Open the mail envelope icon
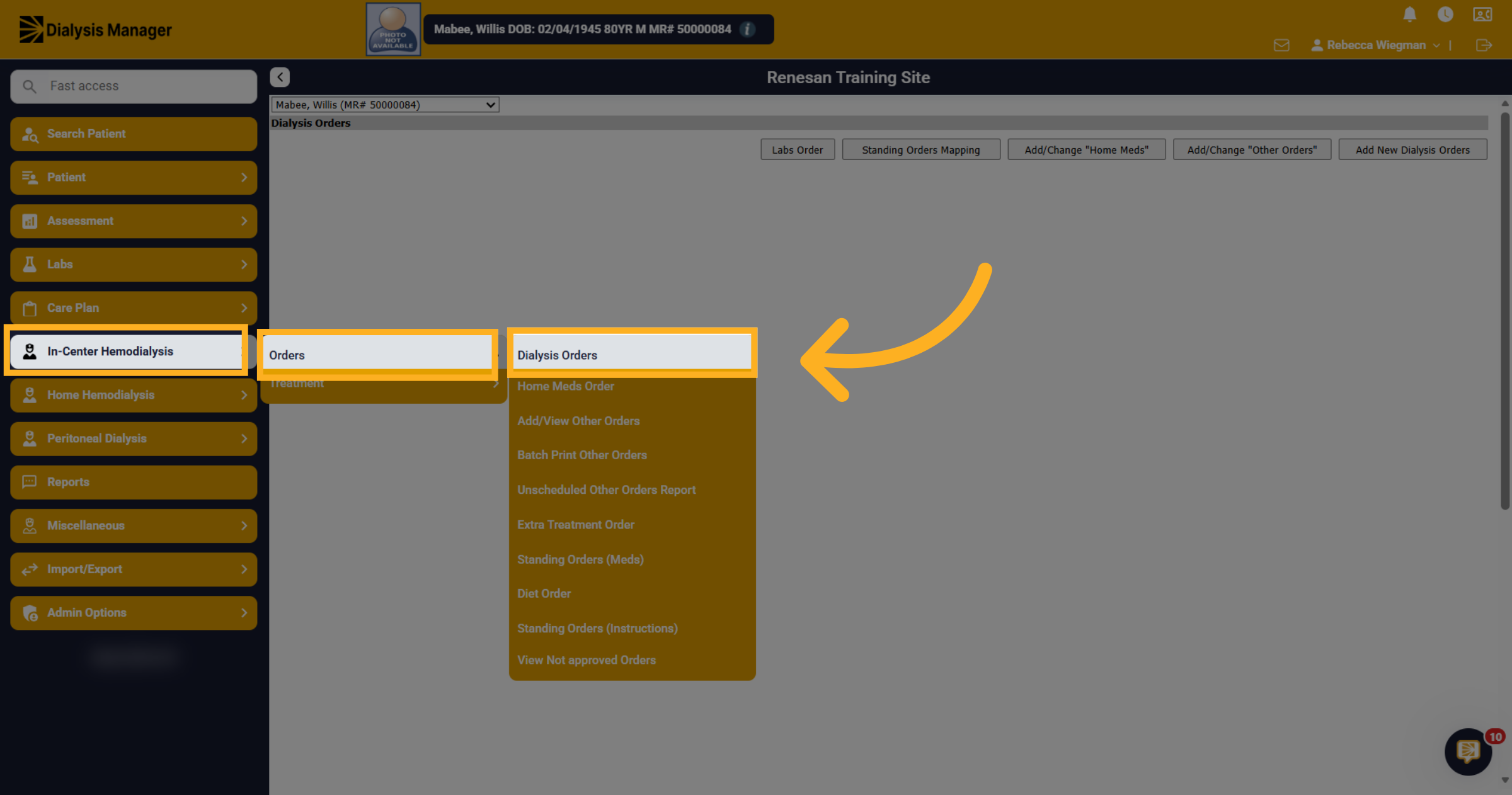This screenshot has width=1512, height=795. click(1281, 45)
